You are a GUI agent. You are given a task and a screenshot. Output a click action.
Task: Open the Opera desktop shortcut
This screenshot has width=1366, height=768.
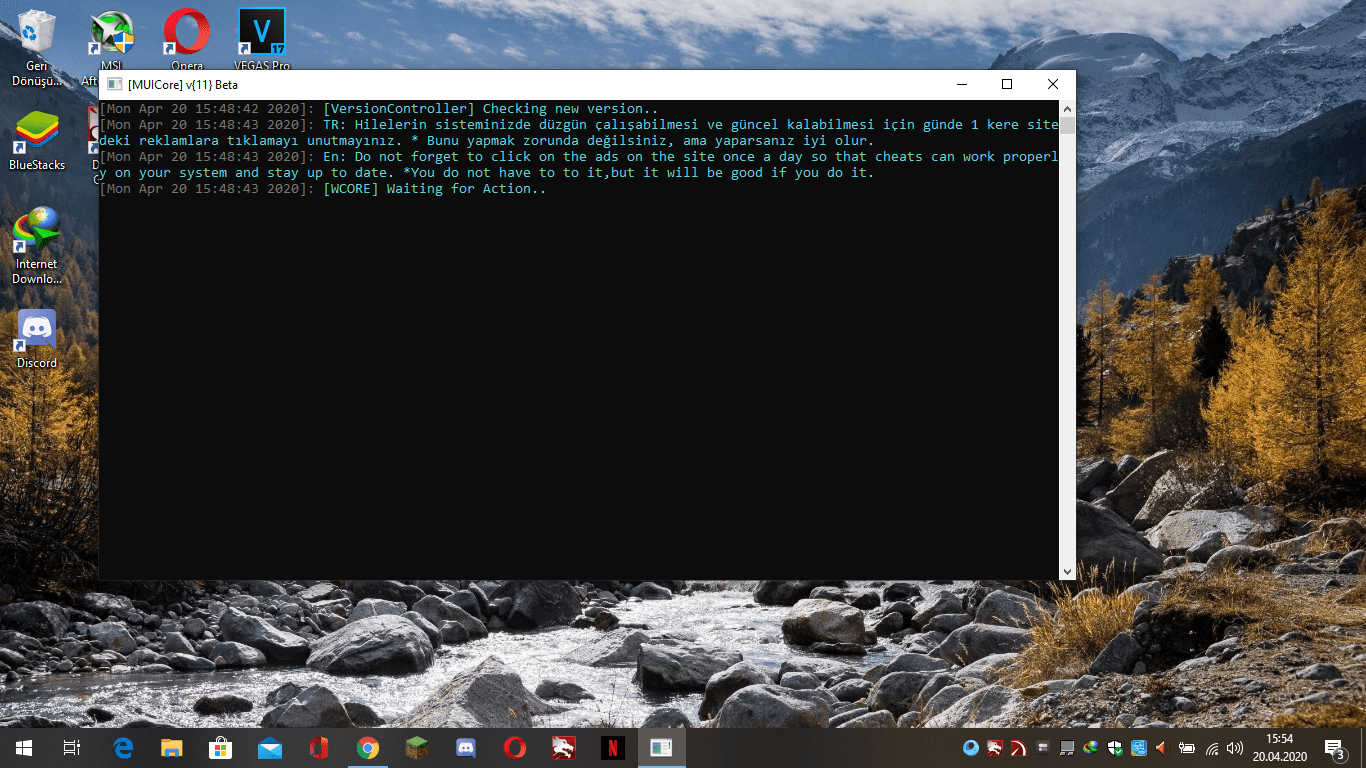186,38
